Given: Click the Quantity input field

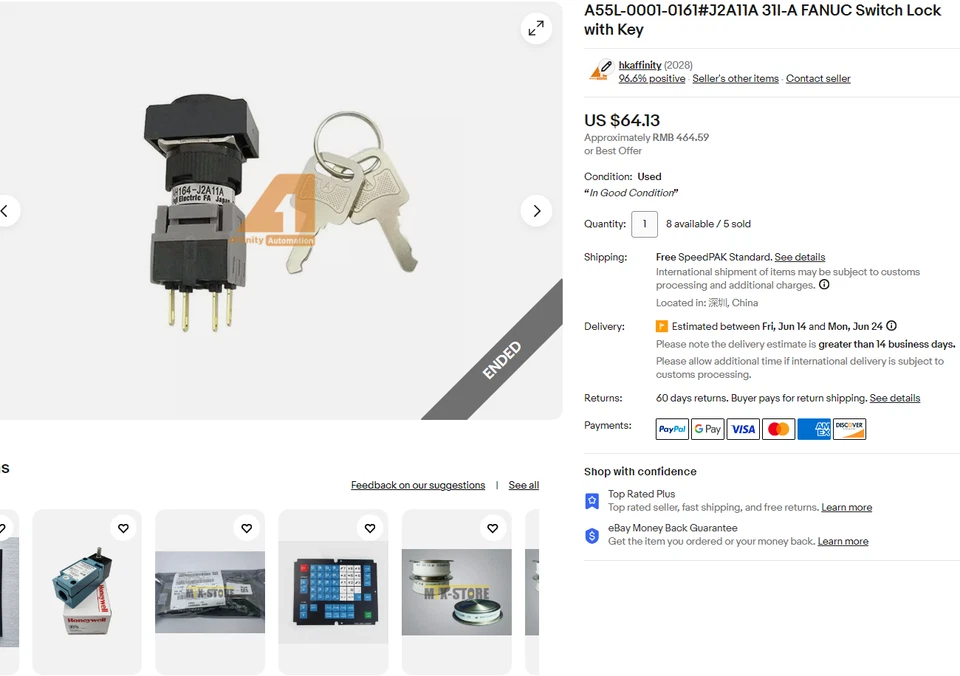Looking at the screenshot, I should 645,224.
